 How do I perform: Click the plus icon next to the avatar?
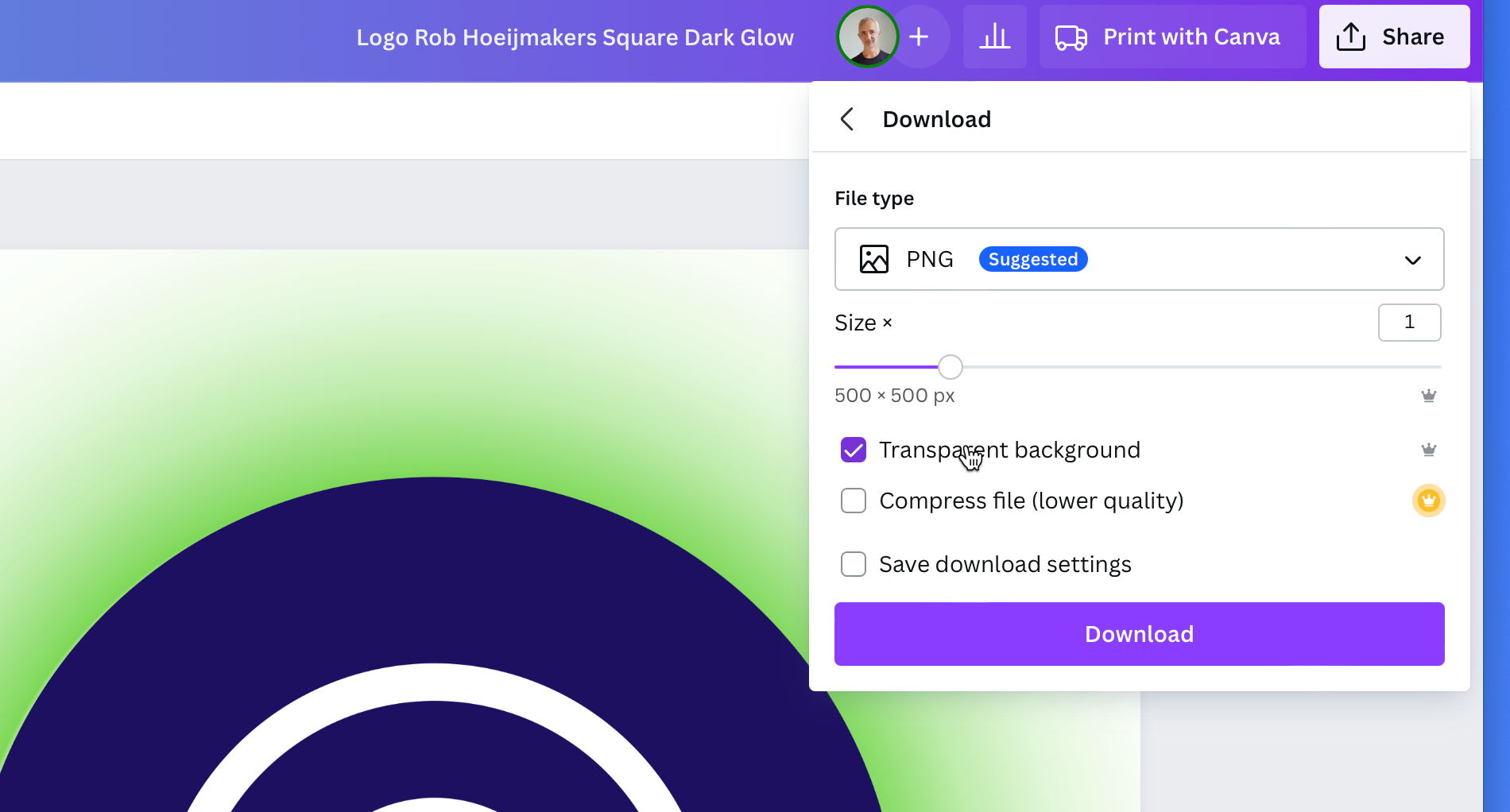point(919,37)
